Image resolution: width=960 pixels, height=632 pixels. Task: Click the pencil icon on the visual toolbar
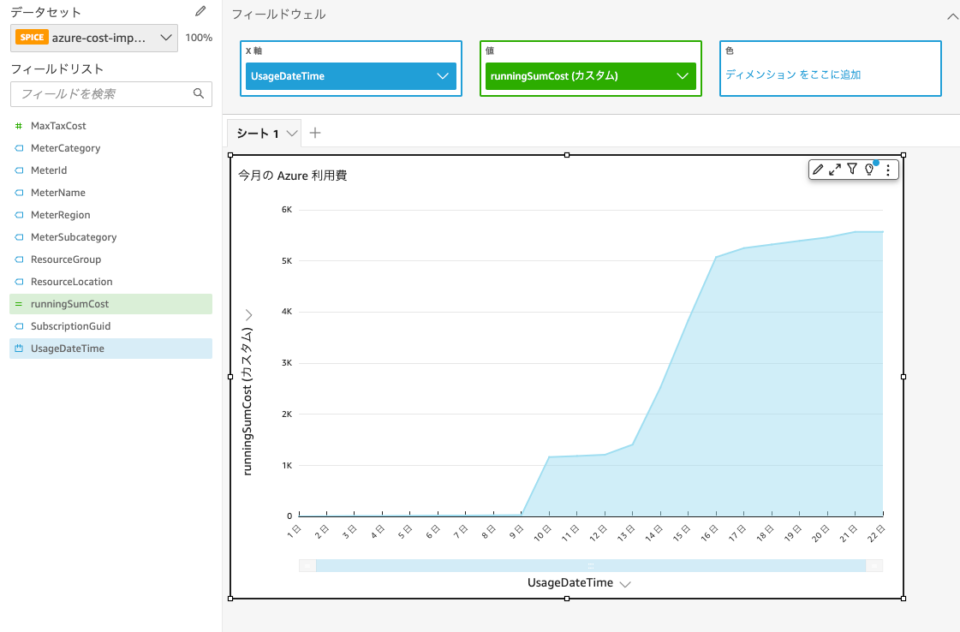point(818,169)
